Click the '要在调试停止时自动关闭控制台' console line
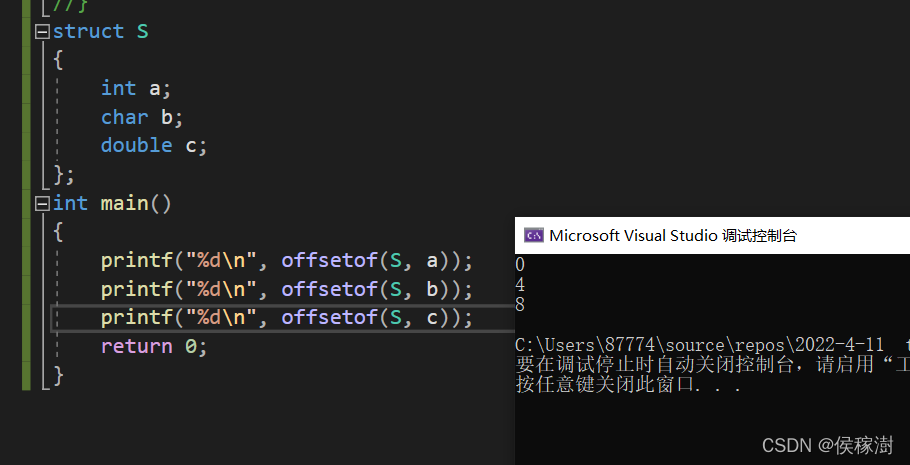This screenshot has width=910, height=465. click(x=712, y=365)
